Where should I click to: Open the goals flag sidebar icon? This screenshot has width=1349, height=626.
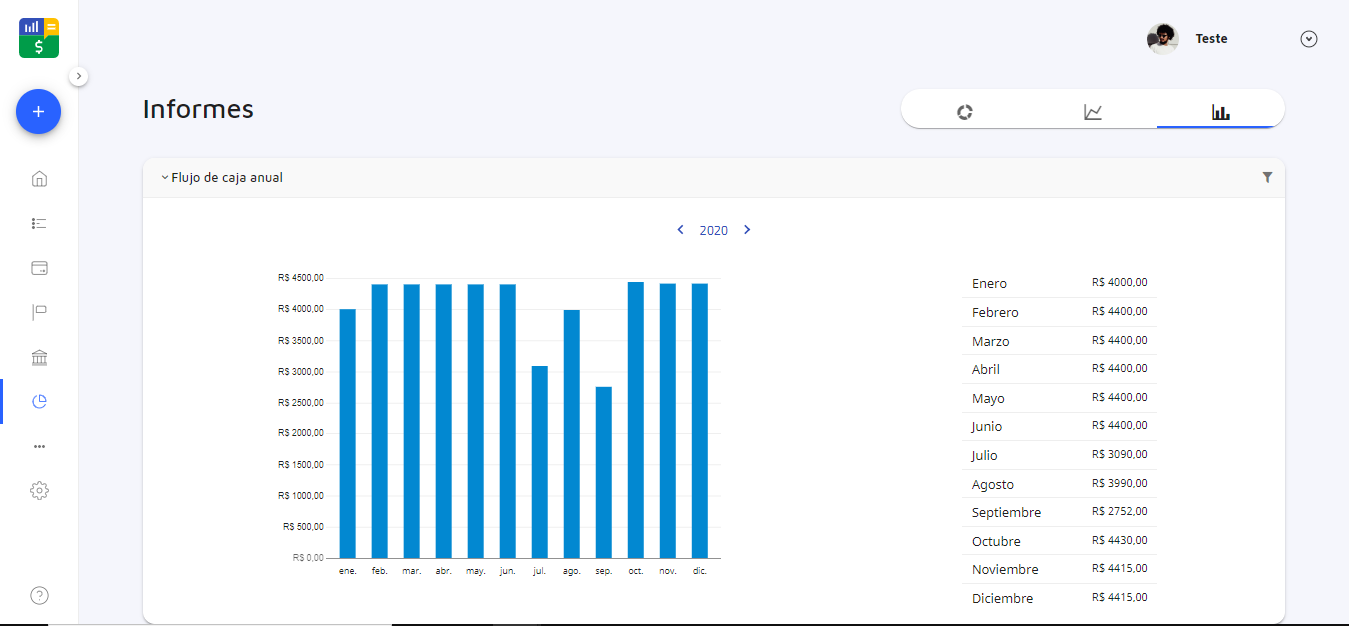39,313
